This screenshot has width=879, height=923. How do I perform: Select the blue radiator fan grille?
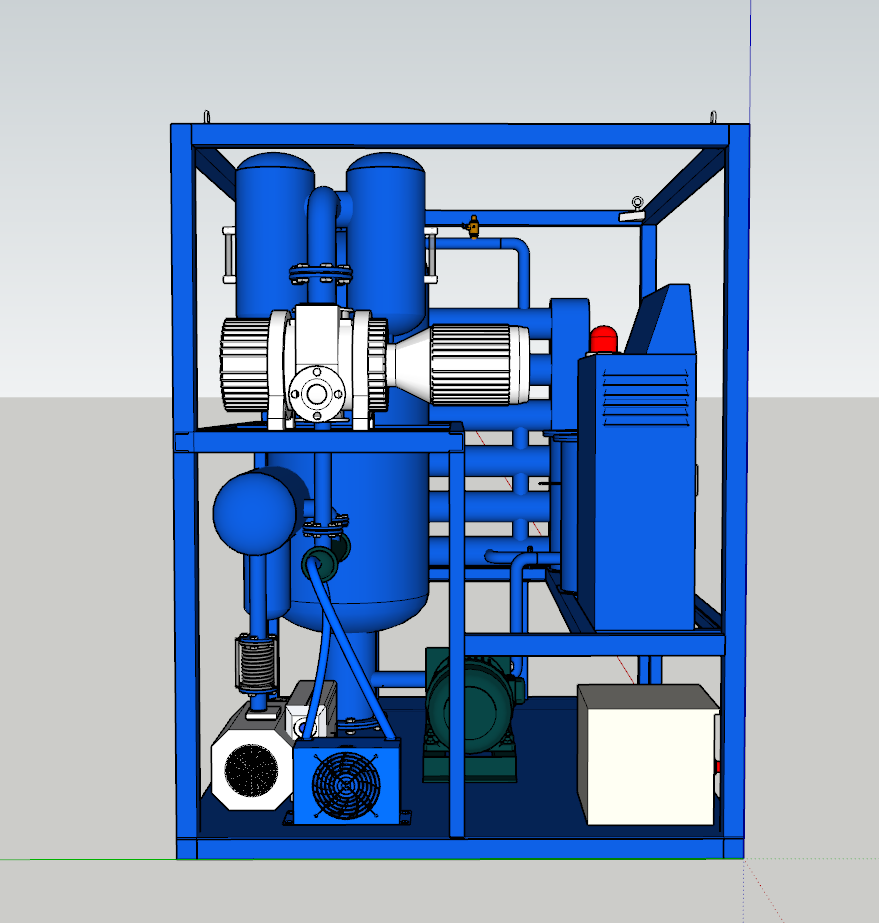pyautogui.click(x=346, y=785)
